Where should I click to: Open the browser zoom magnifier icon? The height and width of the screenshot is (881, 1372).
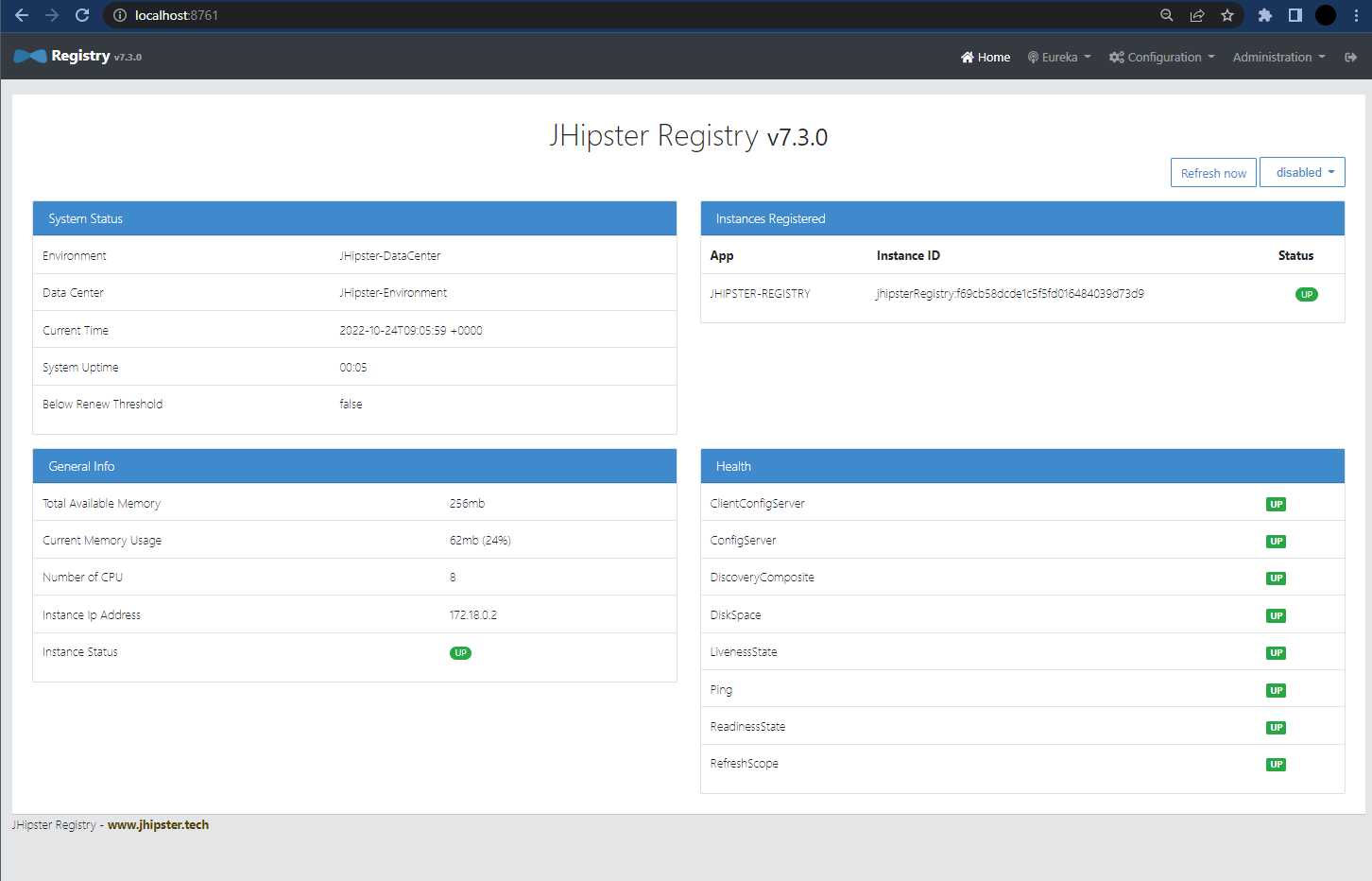pos(1167,15)
